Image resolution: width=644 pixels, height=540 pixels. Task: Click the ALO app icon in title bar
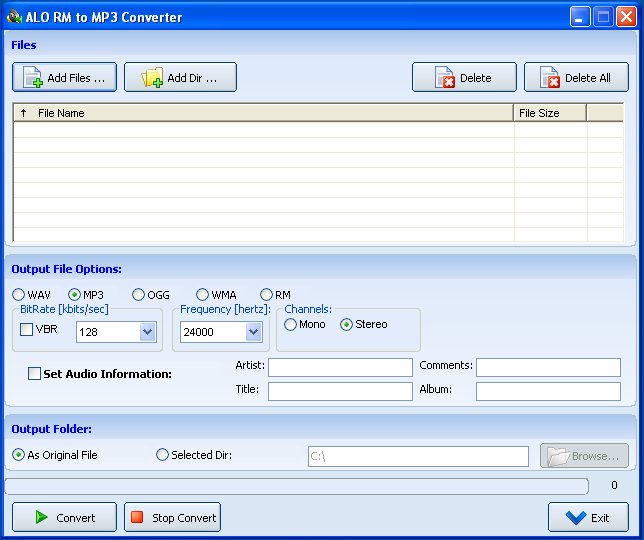14,17
